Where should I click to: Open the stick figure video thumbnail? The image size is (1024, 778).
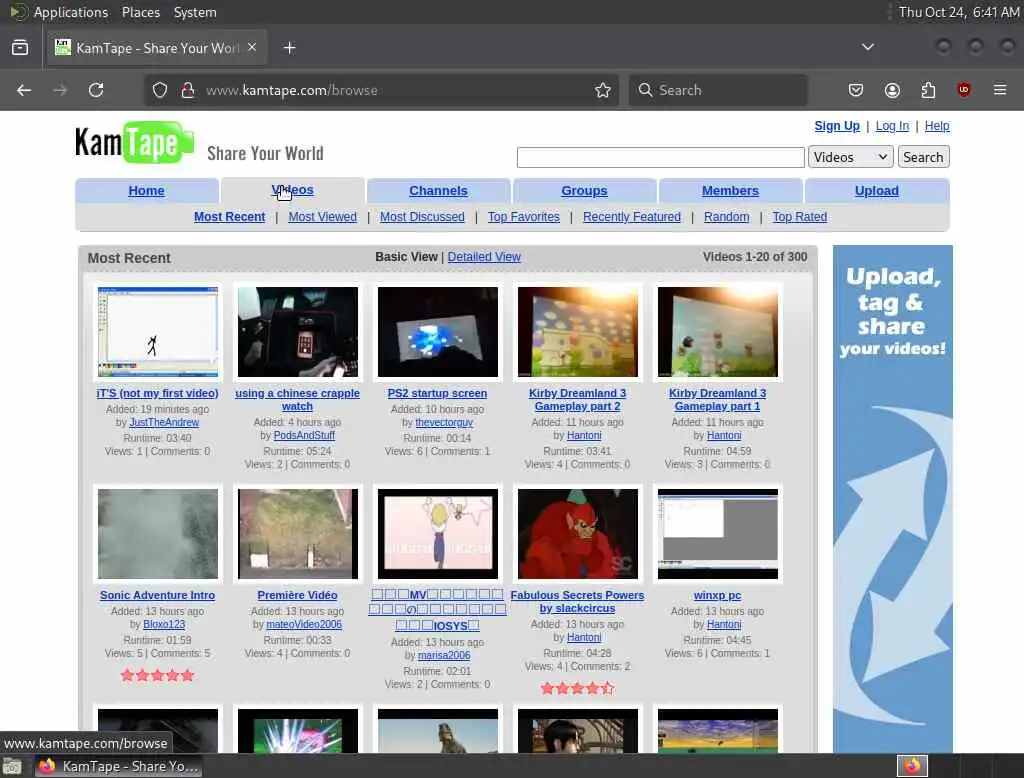(157, 332)
